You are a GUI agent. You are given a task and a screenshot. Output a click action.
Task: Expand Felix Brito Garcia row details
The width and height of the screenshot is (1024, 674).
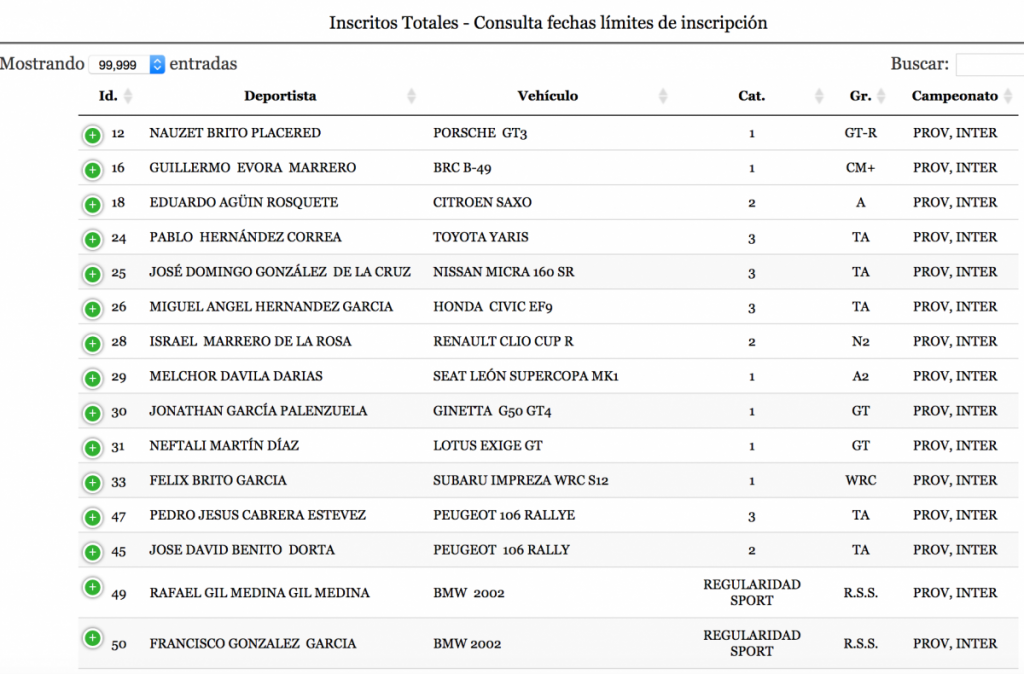click(92, 483)
